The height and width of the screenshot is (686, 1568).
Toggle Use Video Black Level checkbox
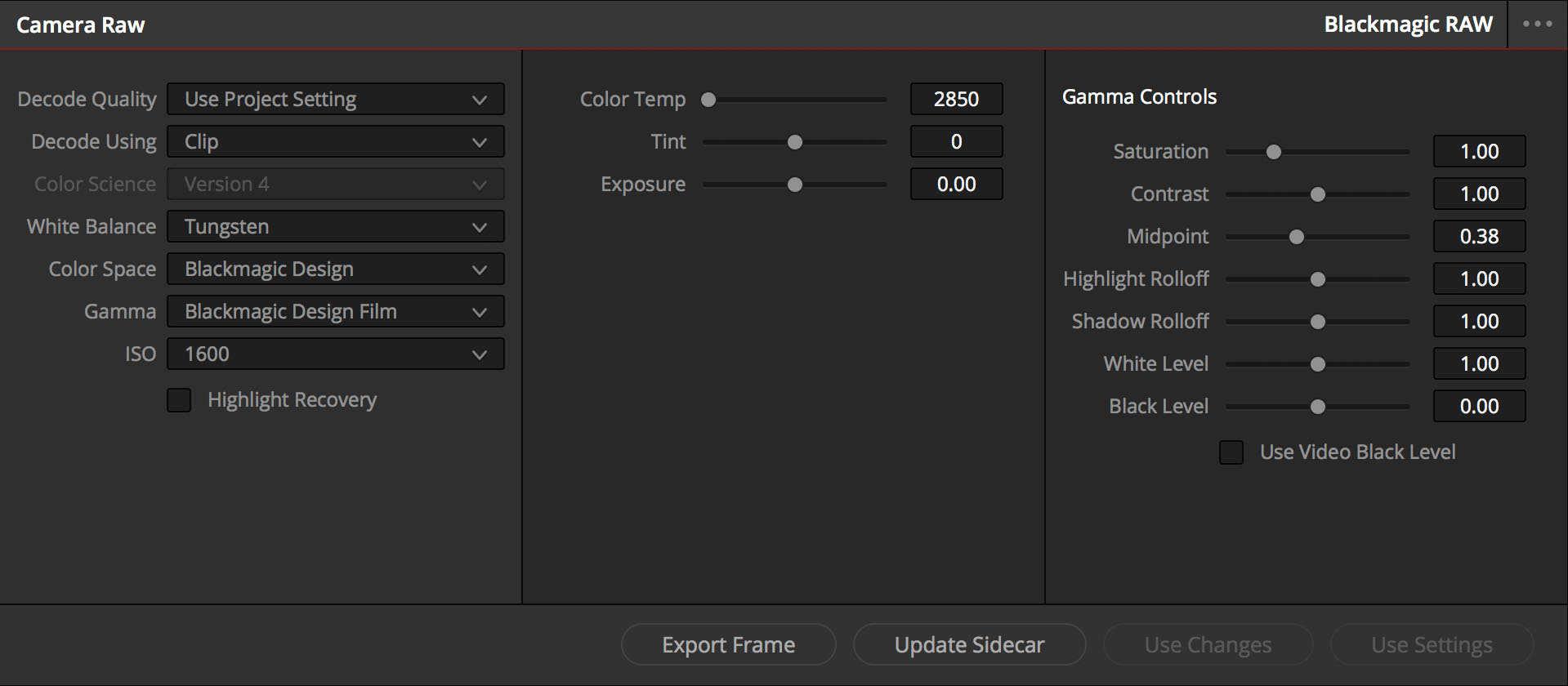1231,452
